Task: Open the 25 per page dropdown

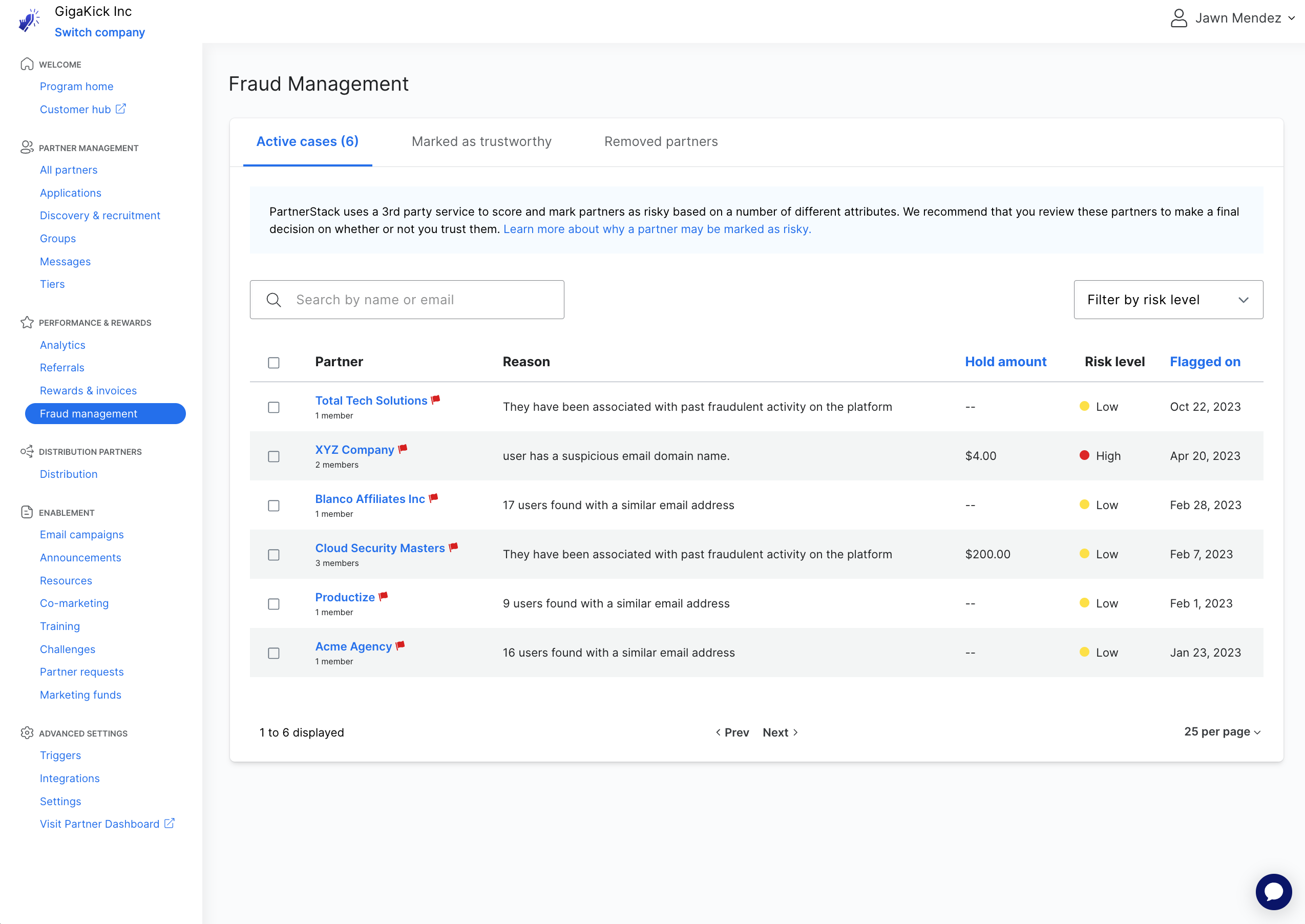Action: click(x=1222, y=732)
